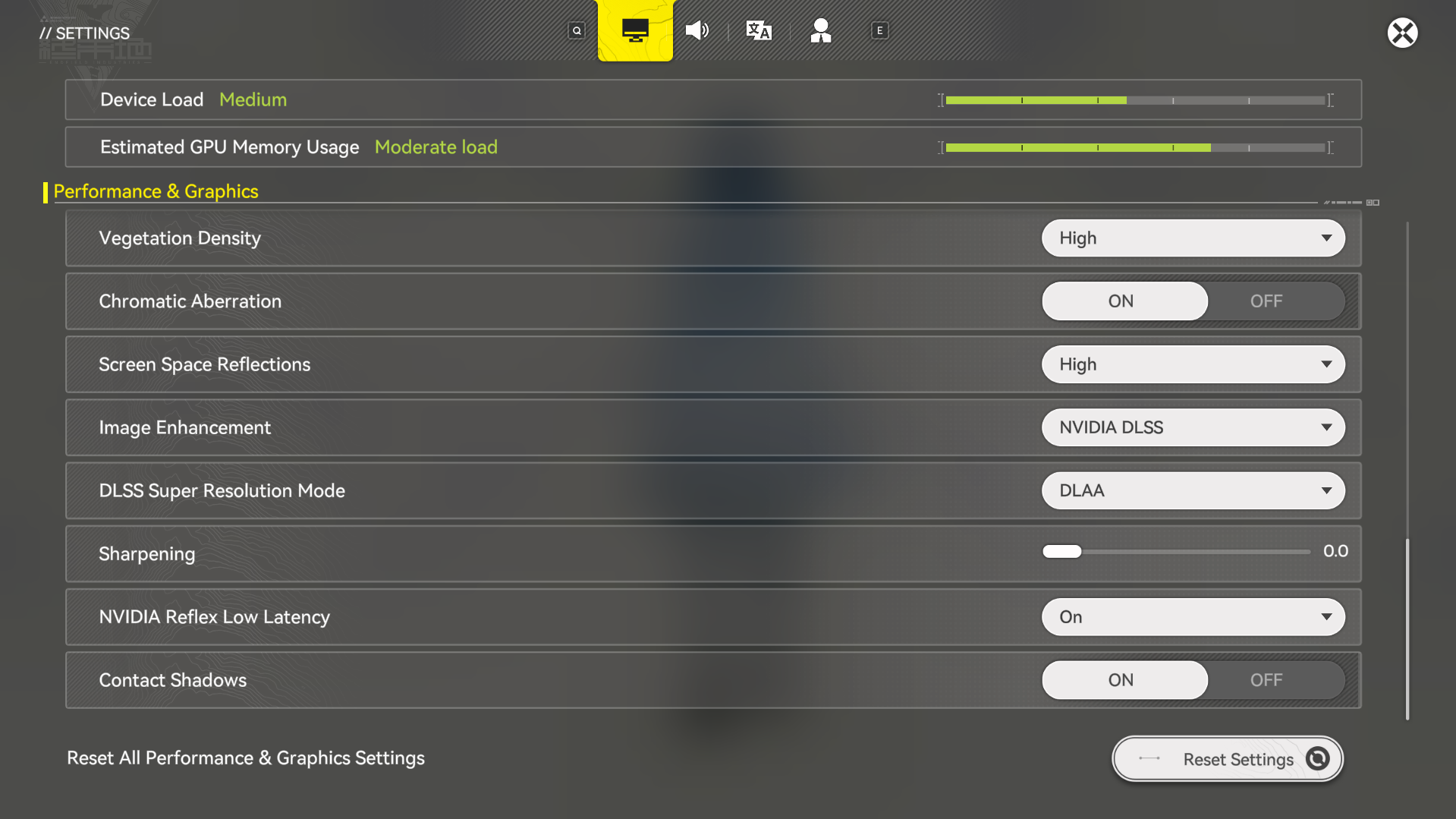Close the settings with the X icon
1456x819 pixels.
[1402, 33]
